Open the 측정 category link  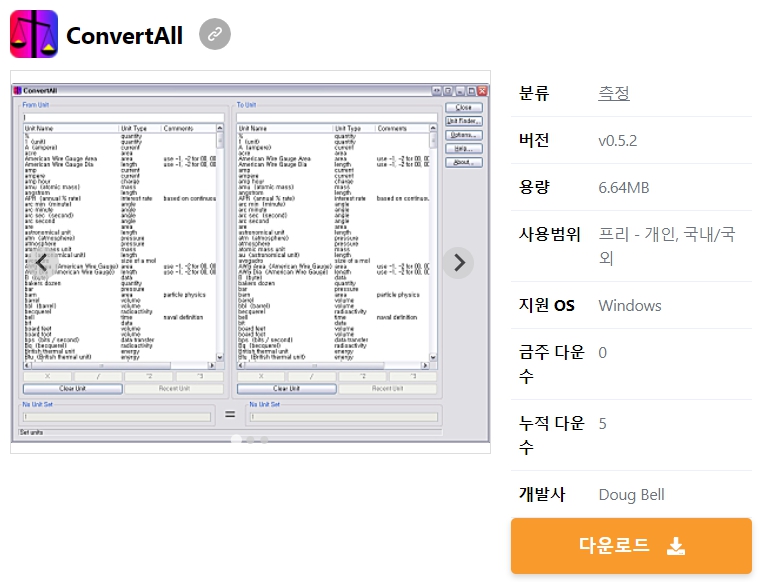[614, 93]
